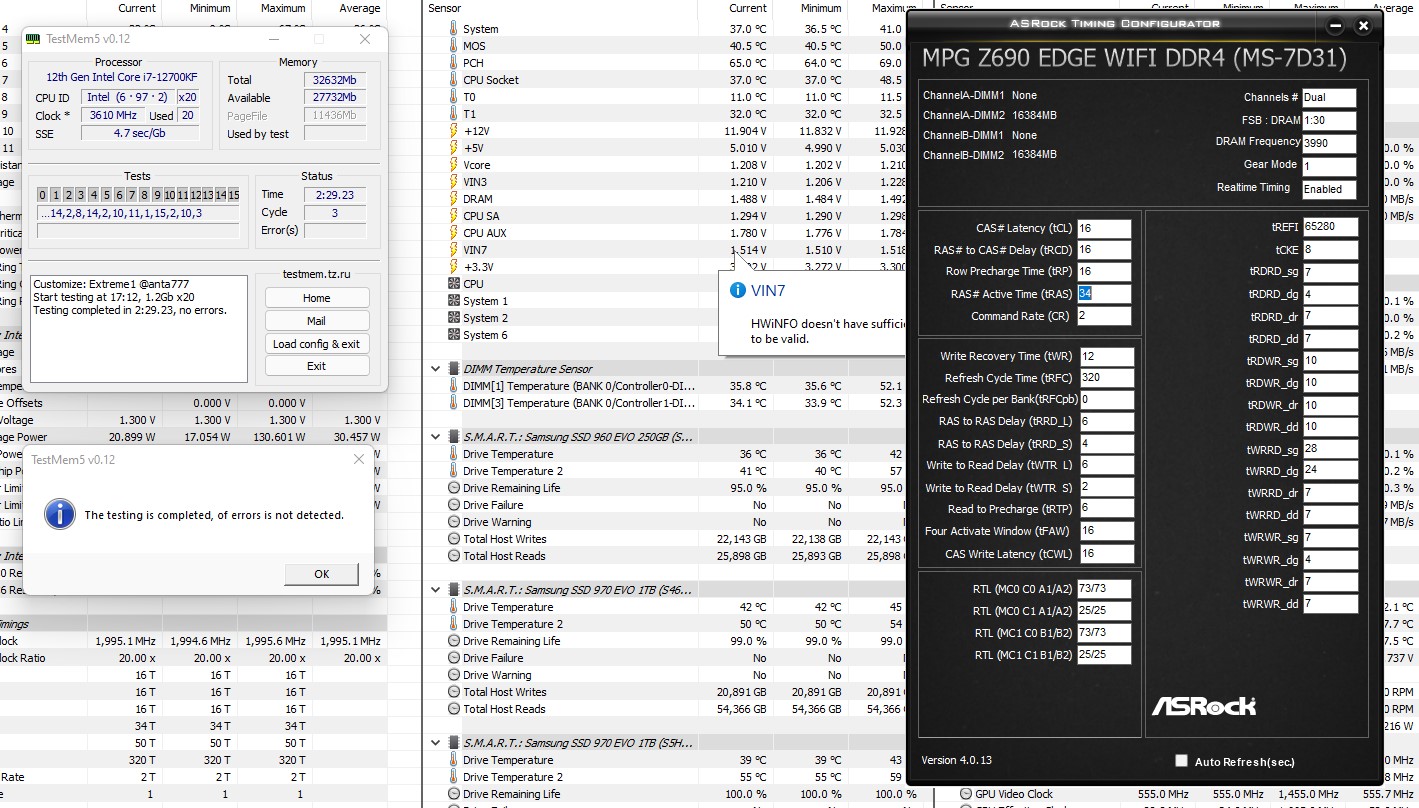Image resolution: width=1419 pixels, height=808 pixels.
Task: Click the RTL (MC0 C0 A1/A2) field
Action: tap(1104, 588)
